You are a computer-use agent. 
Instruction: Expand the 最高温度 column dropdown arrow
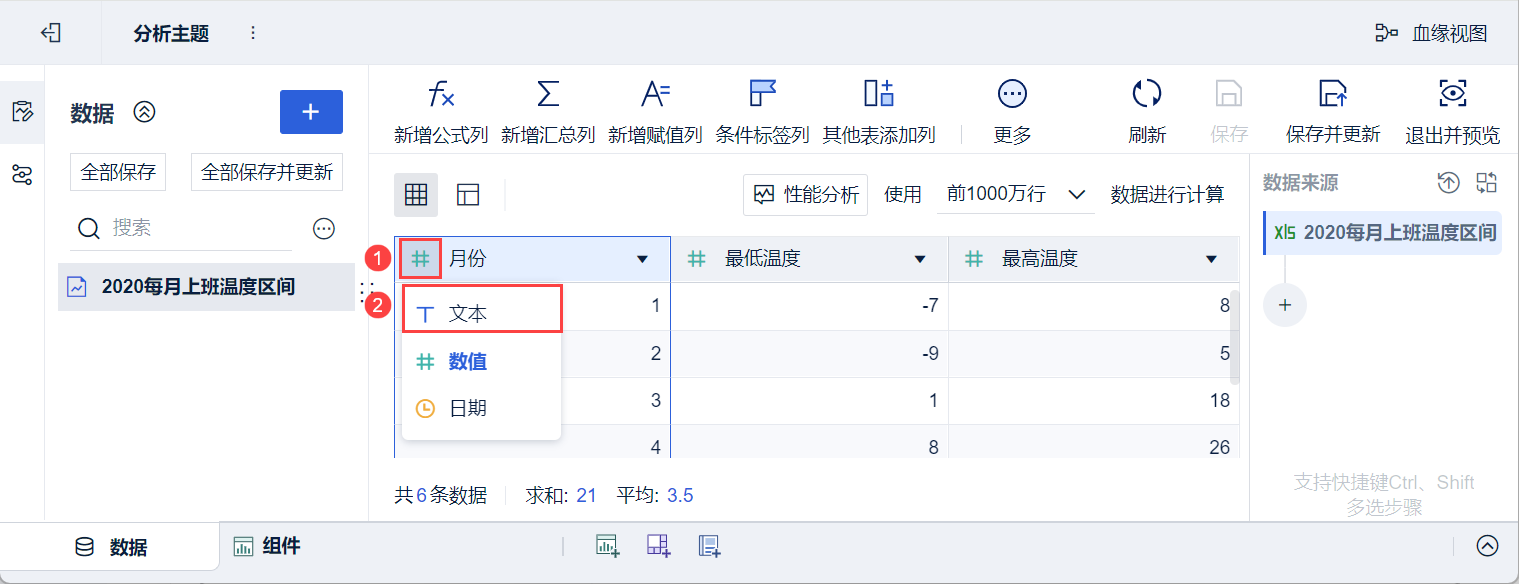tap(1211, 260)
